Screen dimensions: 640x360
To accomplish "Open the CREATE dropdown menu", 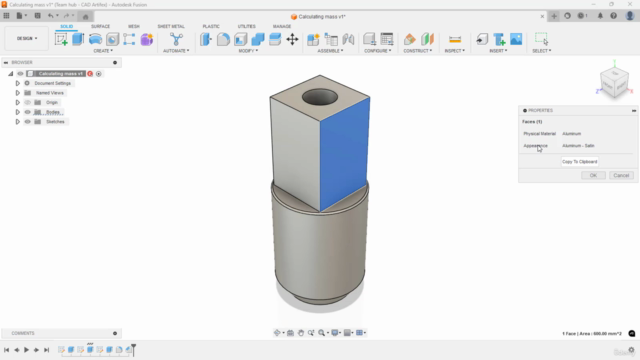I will pyautogui.click(x=103, y=51).
